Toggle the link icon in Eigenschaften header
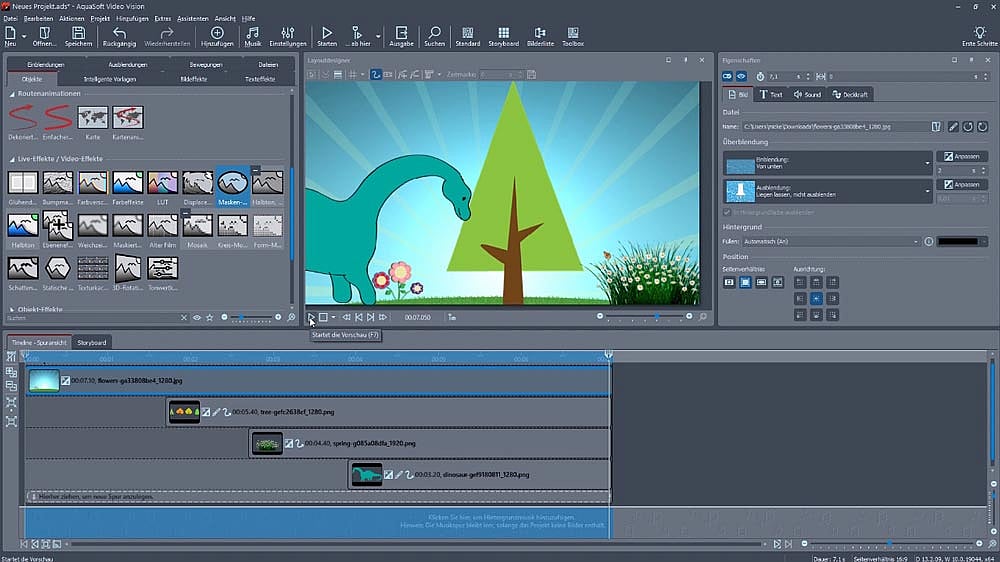Viewport: 1000px width, 562px height. [728, 76]
